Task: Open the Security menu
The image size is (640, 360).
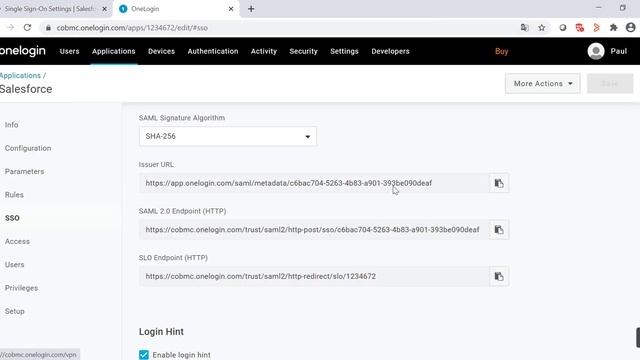Action: pyautogui.click(x=303, y=51)
